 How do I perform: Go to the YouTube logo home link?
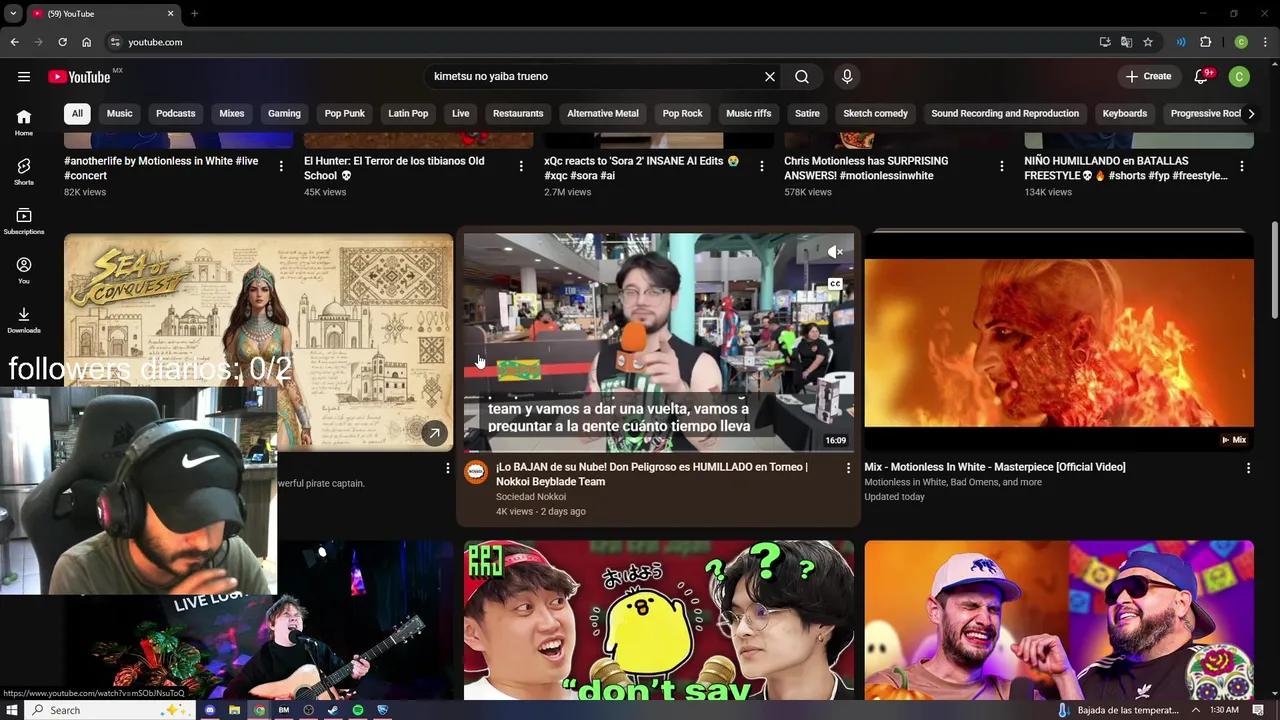coord(79,77)
